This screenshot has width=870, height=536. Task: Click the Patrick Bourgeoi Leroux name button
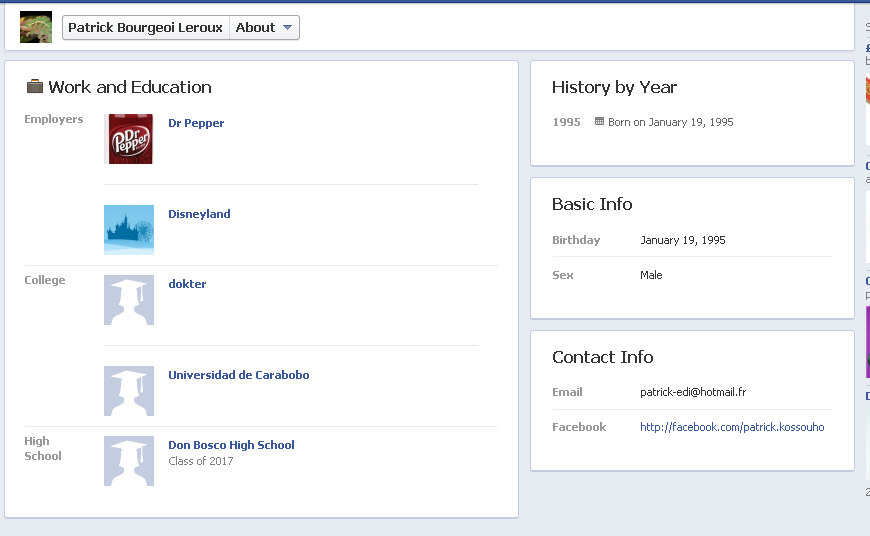pyautogui.click(x=145, y=28)
